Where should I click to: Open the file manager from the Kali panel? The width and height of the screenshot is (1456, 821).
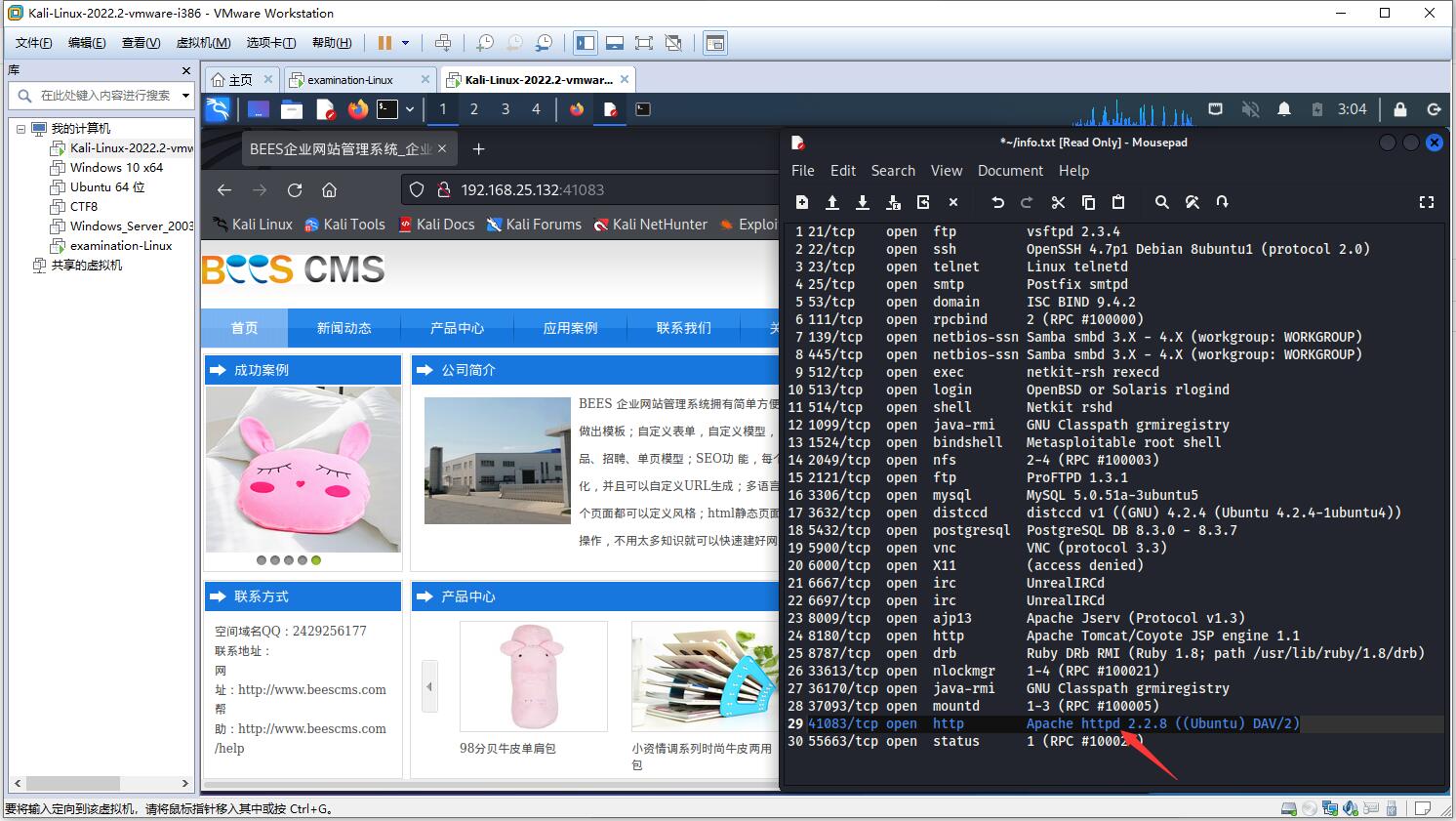pos(292,109)
